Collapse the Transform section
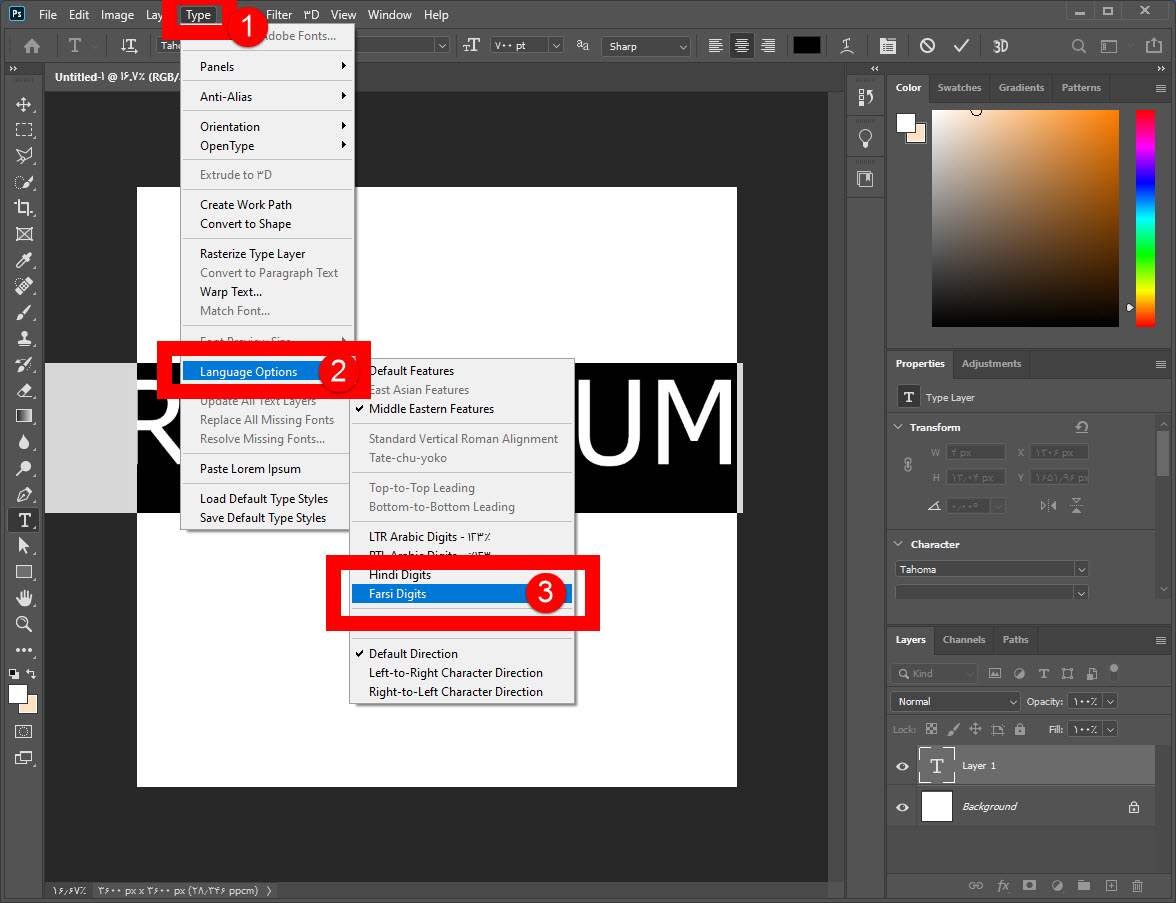Image resolution: width=1176 pixels, height=903 pixels. coord(897,427)
